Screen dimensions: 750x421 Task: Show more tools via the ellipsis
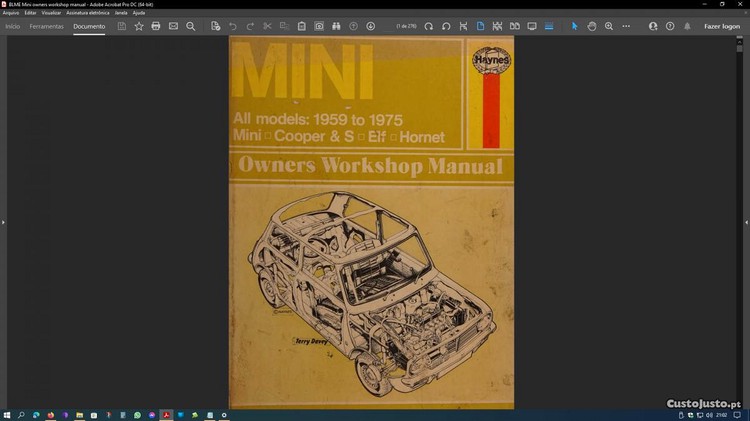click(626, 26)
